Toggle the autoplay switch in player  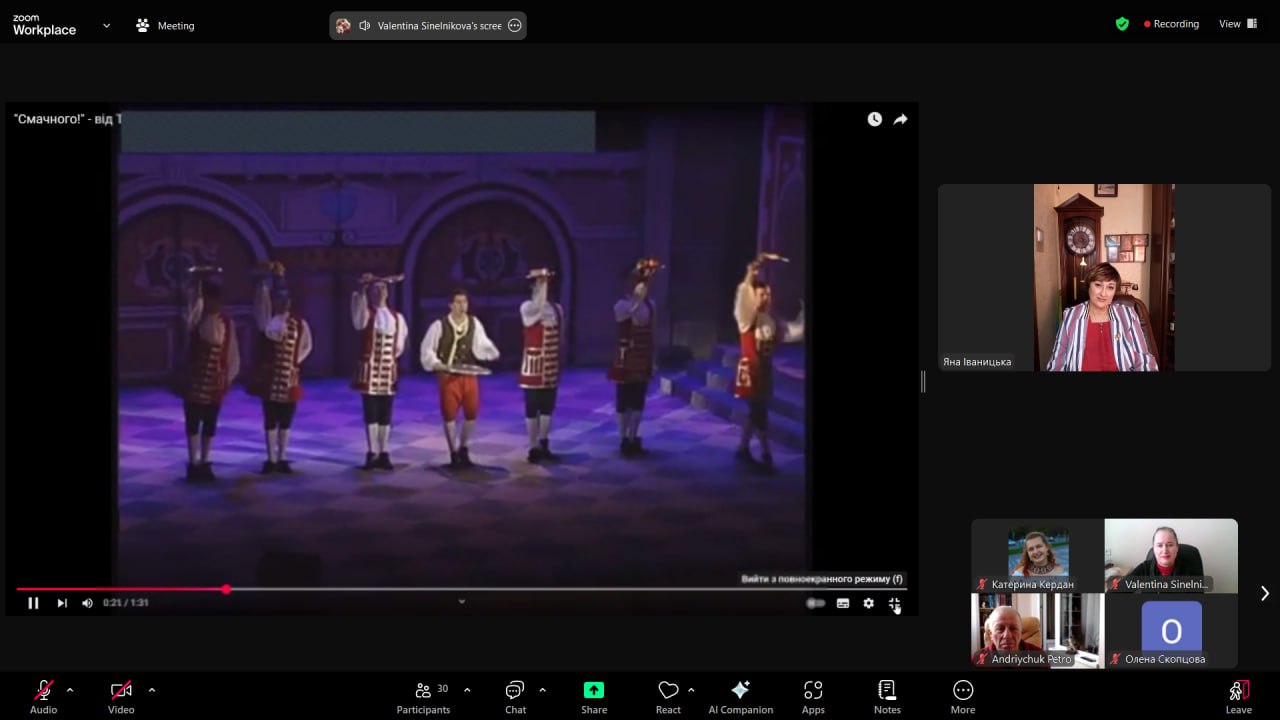[x=816, y=603]
